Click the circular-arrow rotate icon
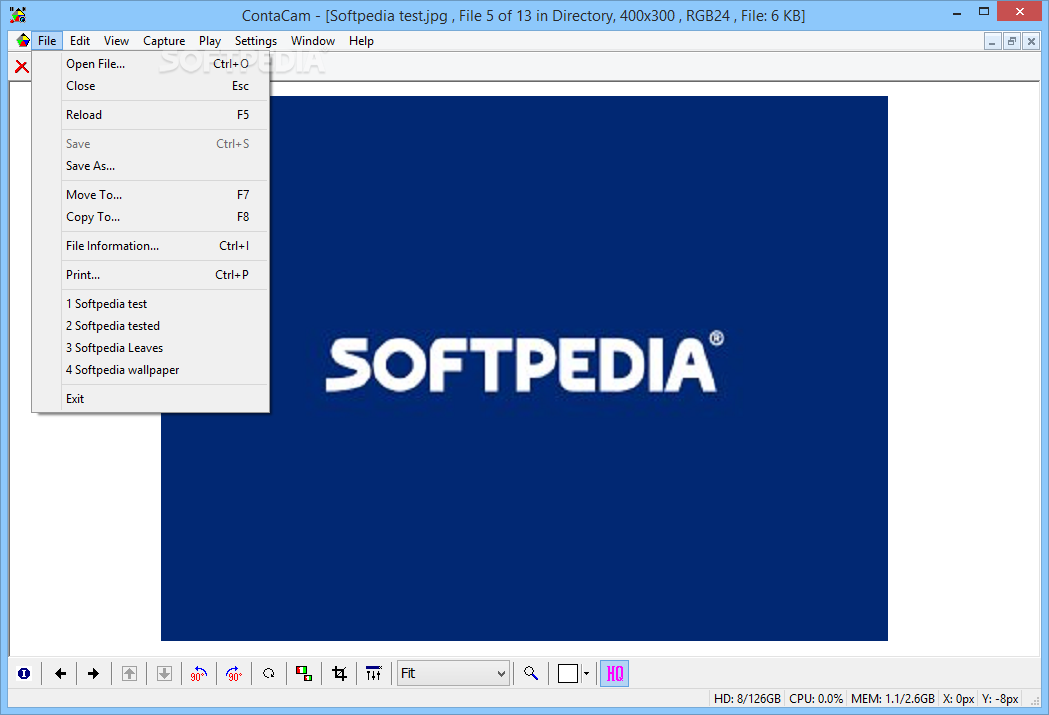The height and width of the screenshot is (715, 1049). tap(269, 674)
